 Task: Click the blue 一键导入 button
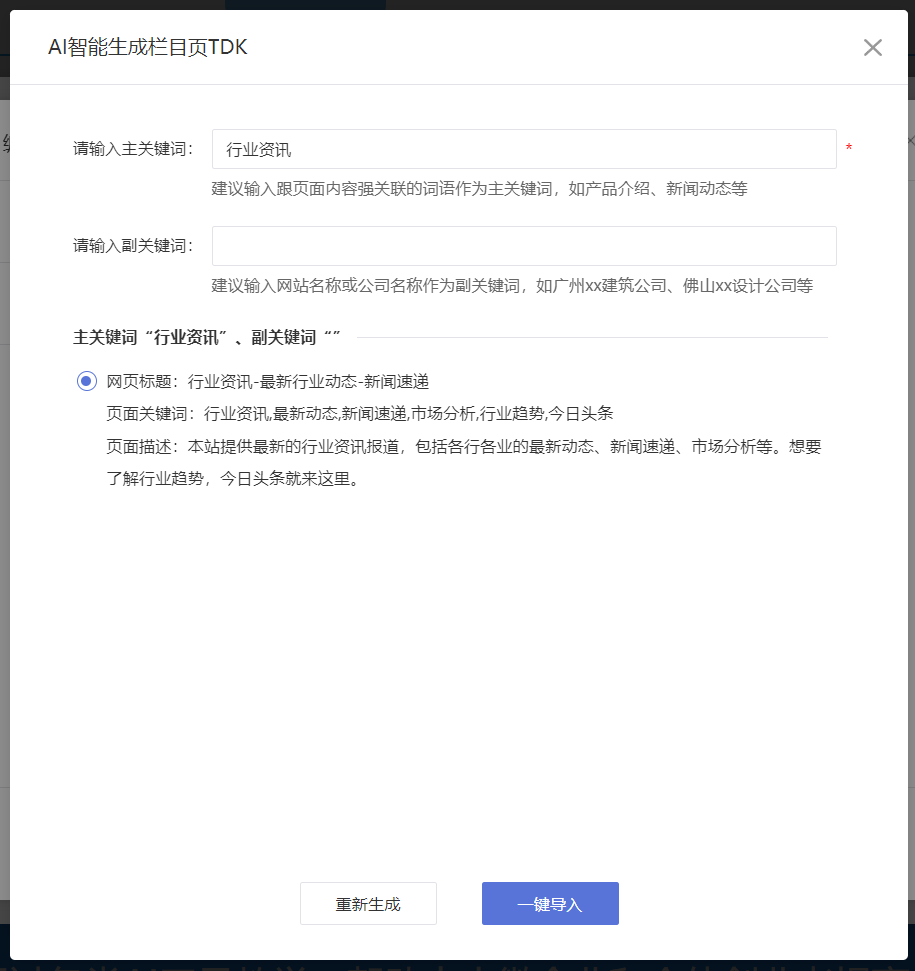(x=550, y=904)
